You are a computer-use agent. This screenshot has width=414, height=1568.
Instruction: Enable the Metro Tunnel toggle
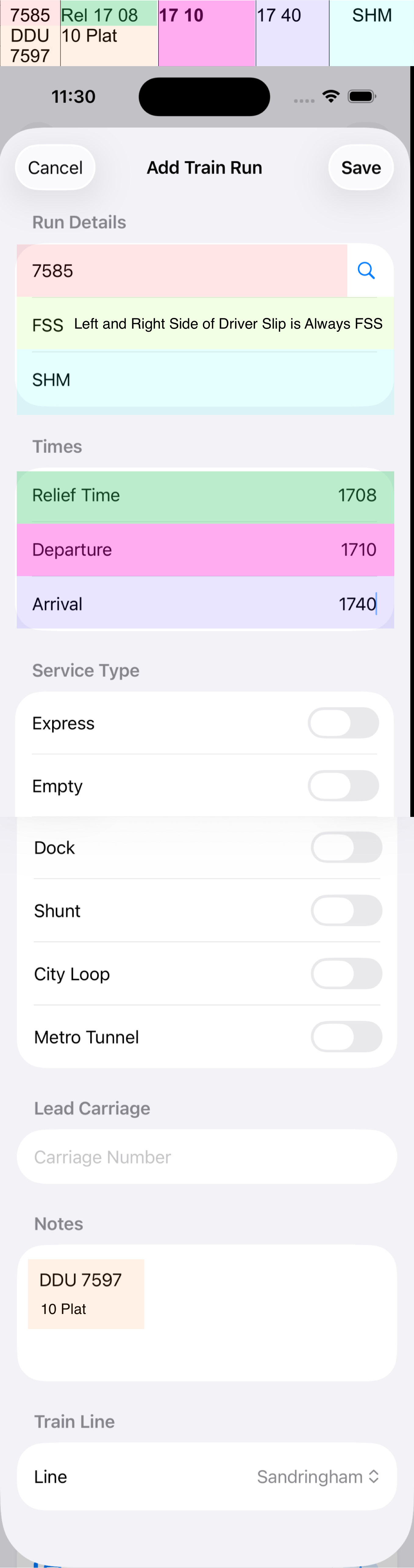(x=346, y=1037)
